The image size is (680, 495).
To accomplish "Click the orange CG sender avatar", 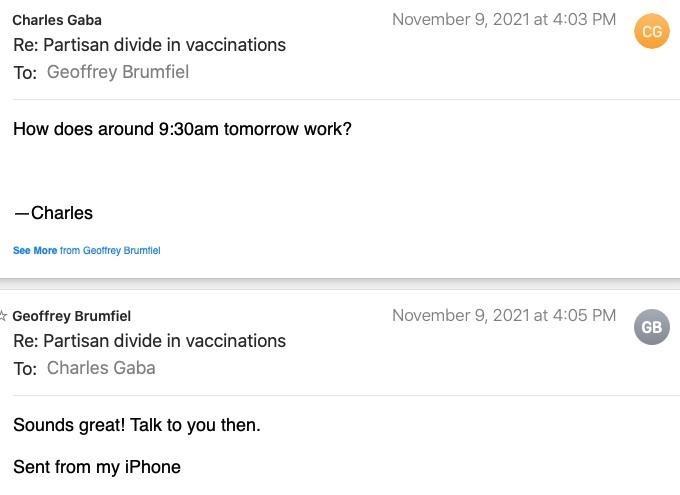I will [651, 32].
